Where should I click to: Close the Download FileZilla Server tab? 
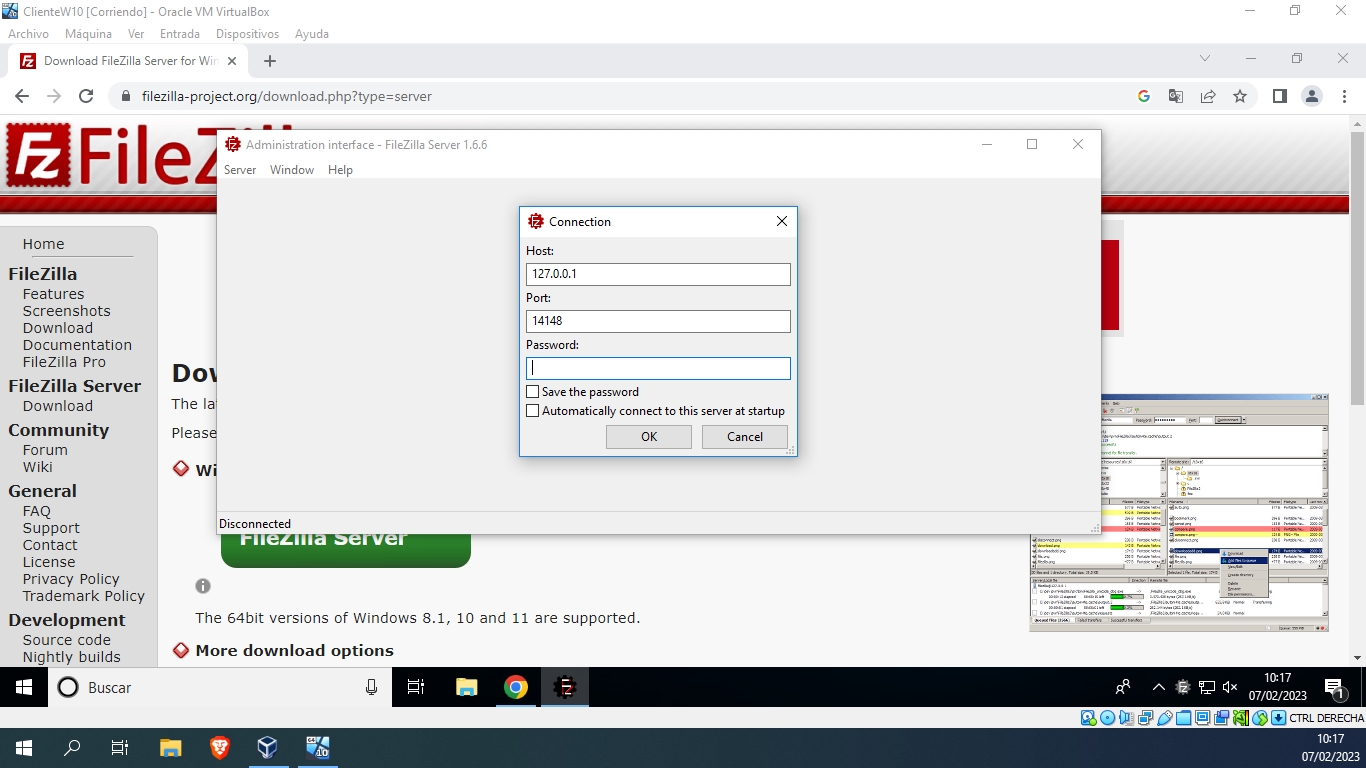pyautogui.click(x=232, y=61)
